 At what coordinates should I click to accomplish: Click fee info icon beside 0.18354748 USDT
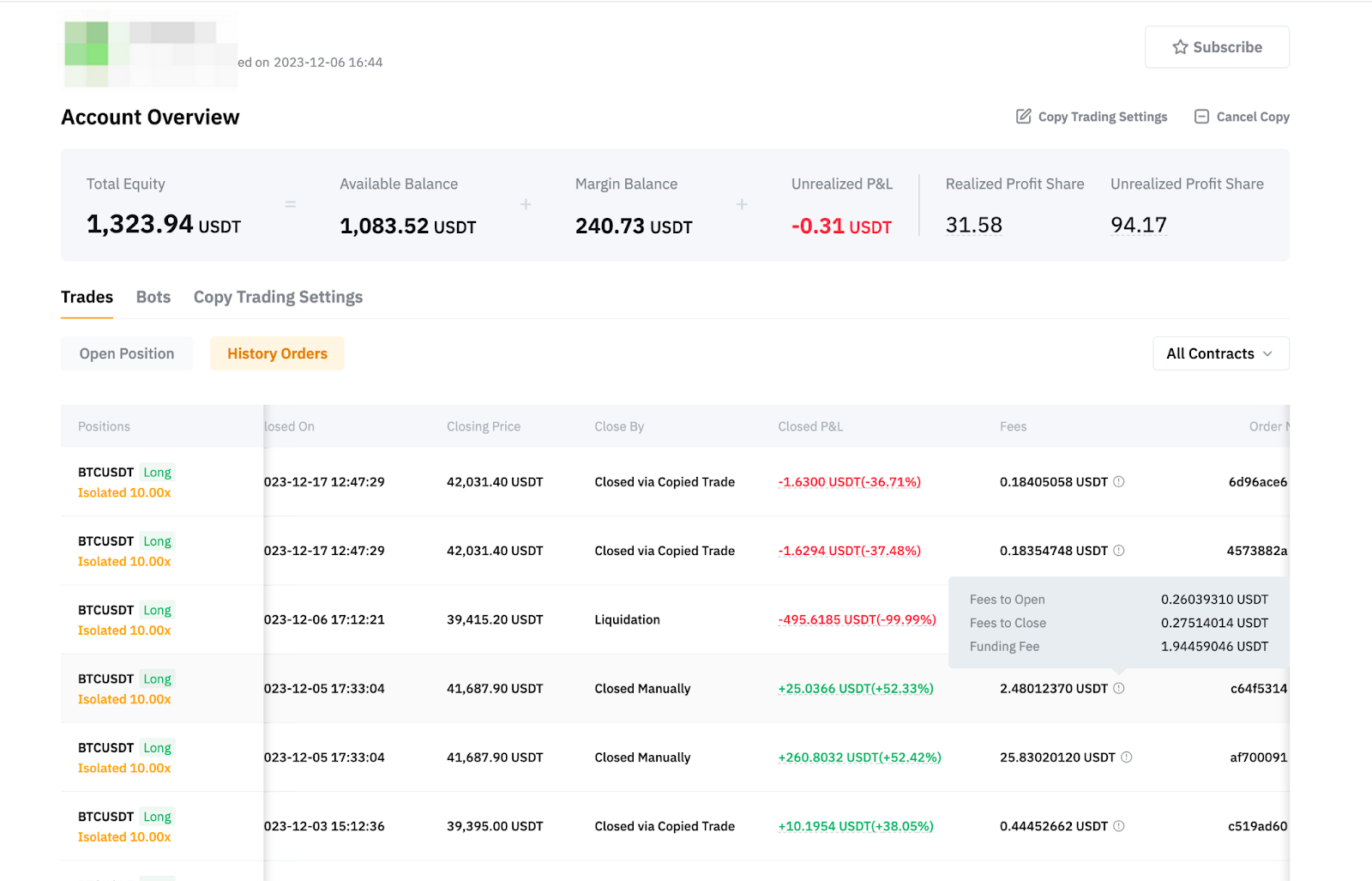1119,551
